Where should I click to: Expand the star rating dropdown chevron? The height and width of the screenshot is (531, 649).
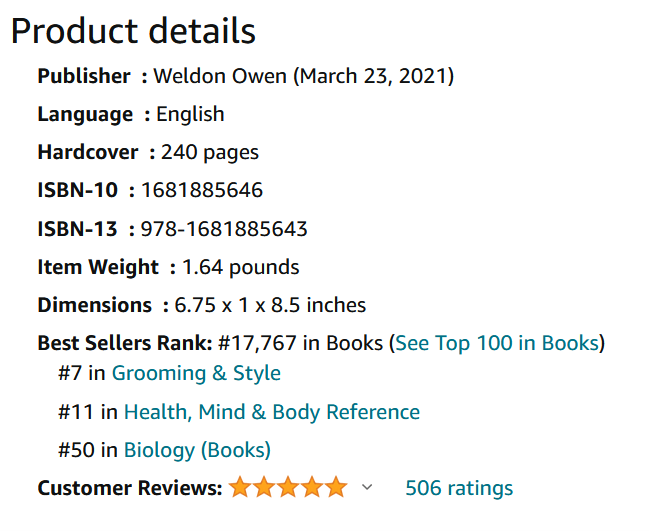point(367,487)
